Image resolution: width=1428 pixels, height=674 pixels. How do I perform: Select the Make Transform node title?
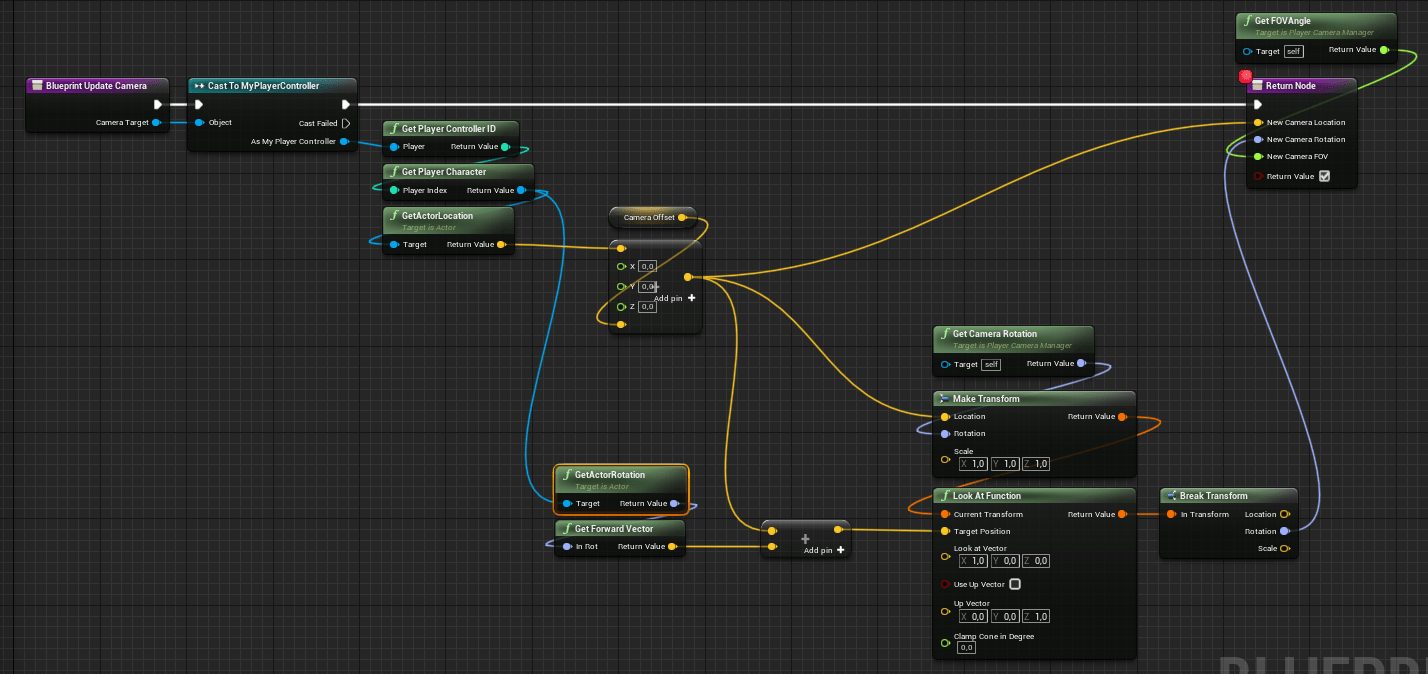click(986, 399)
